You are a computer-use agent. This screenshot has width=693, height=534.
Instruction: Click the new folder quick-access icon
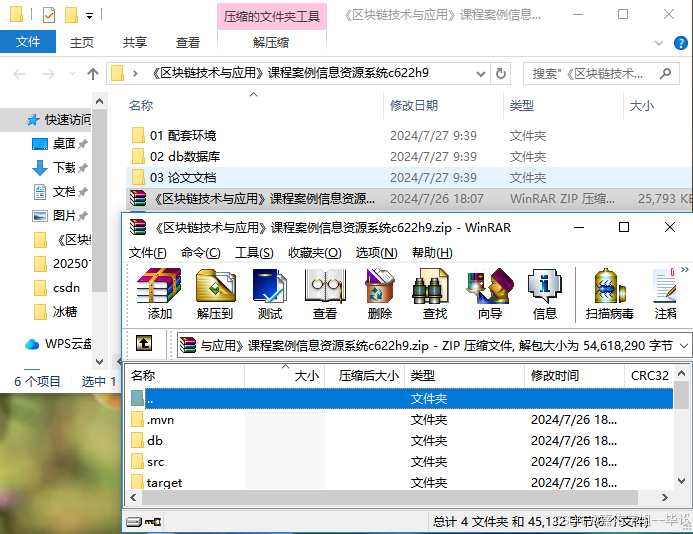(71, 15)
